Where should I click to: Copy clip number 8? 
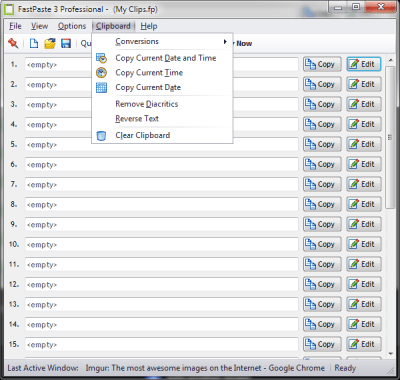(322, 204)
